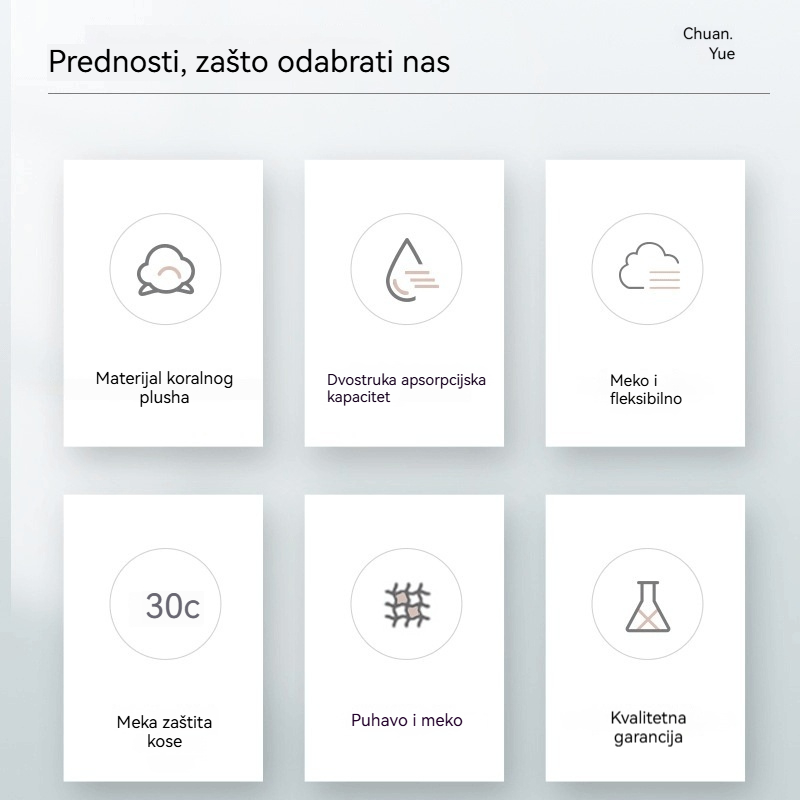
Task: Click the 'Meka zaštita kose' caption
Action: tap(164, 731)
